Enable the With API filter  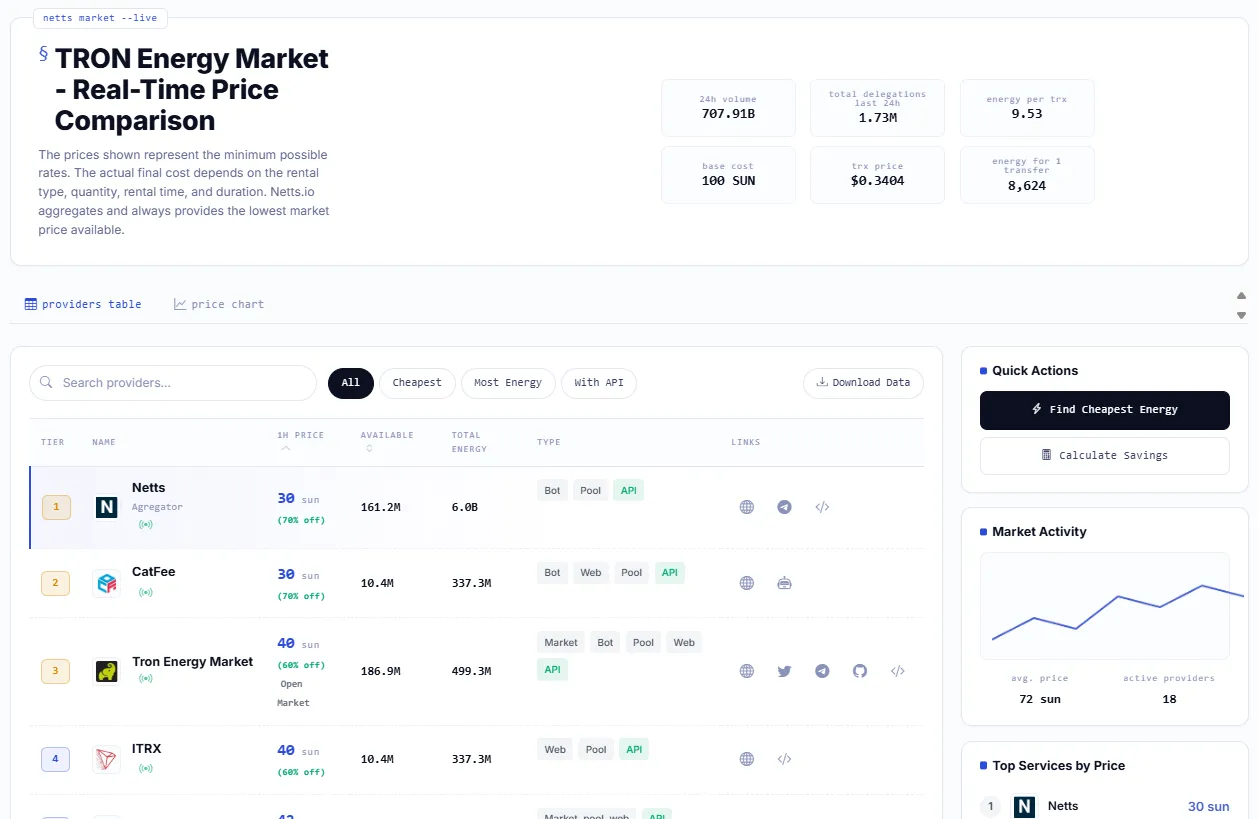click(599, 383)
